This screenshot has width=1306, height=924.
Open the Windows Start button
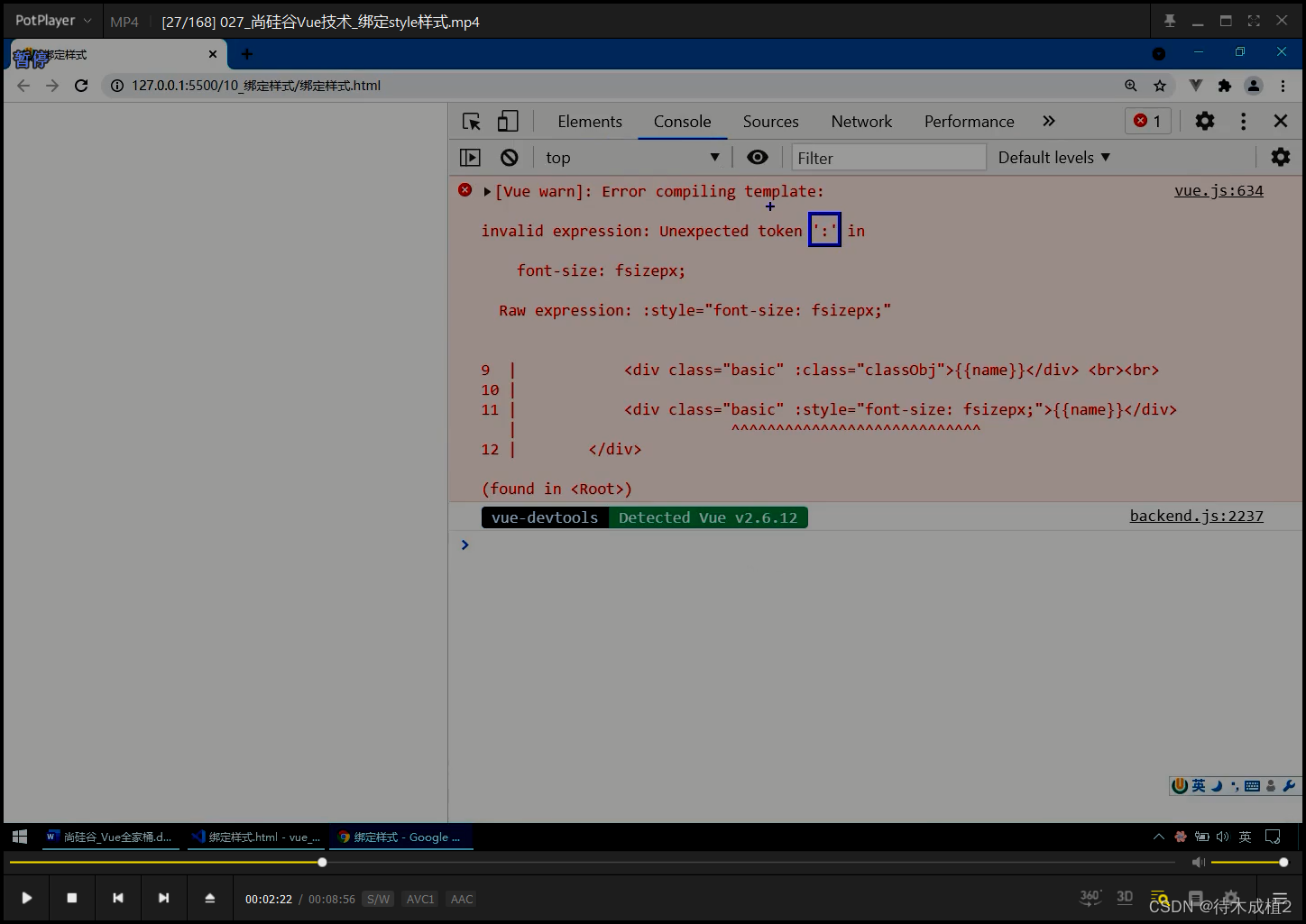click(x=20, y=837)
